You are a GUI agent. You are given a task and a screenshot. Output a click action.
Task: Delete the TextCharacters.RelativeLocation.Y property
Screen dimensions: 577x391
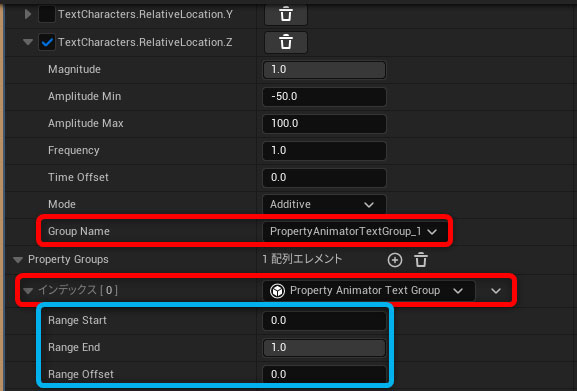coord(286,15)
